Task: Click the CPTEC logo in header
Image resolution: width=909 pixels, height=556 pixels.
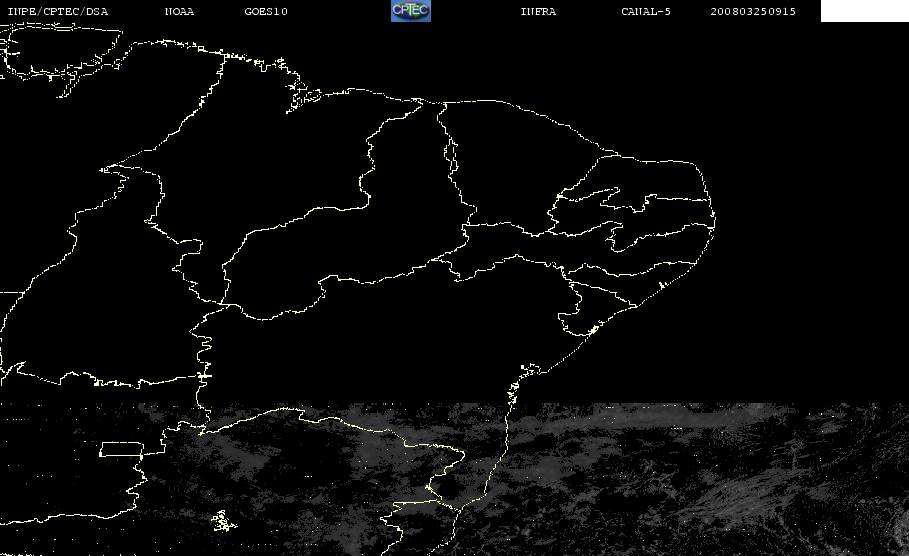Action: 411,11
